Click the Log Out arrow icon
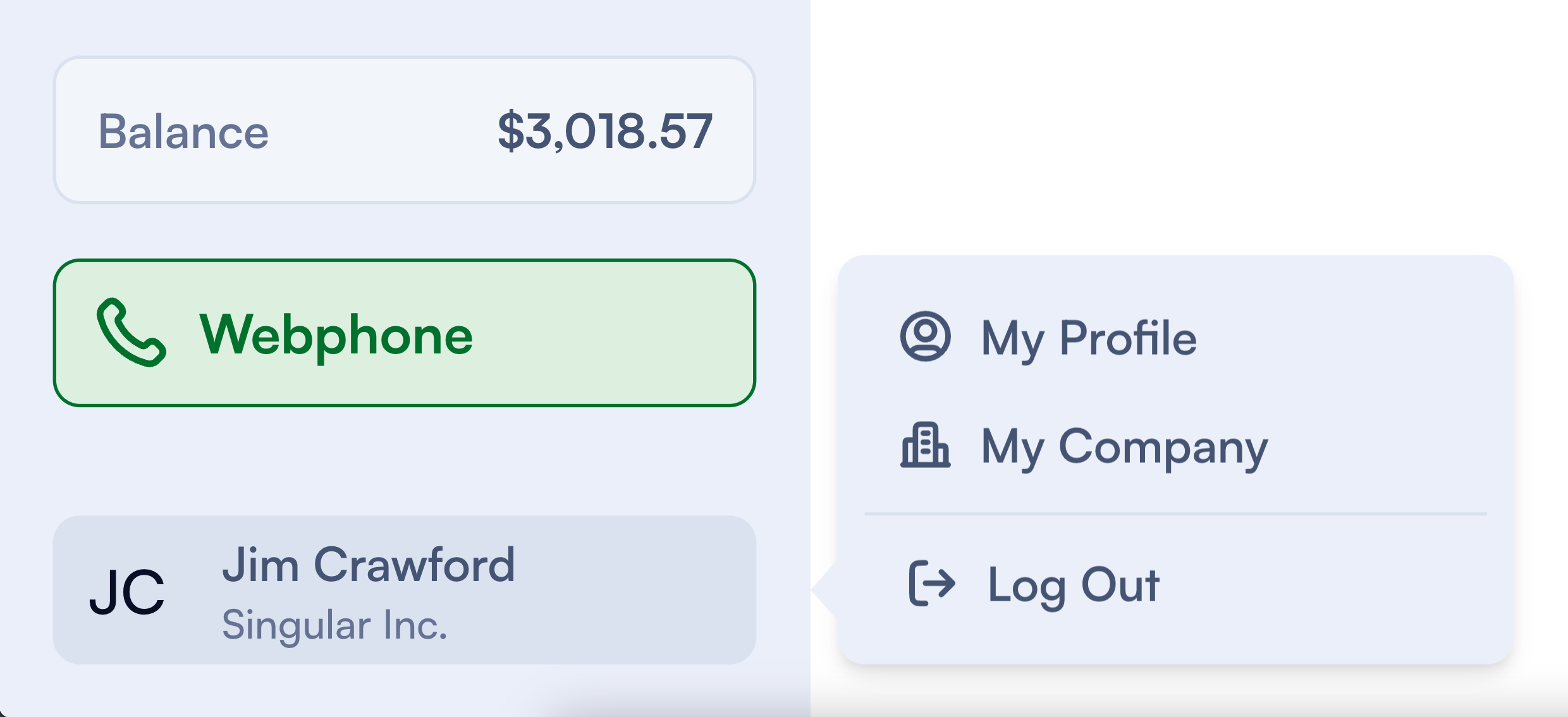This screenshot has height=717, width=1568. (931, 583)
